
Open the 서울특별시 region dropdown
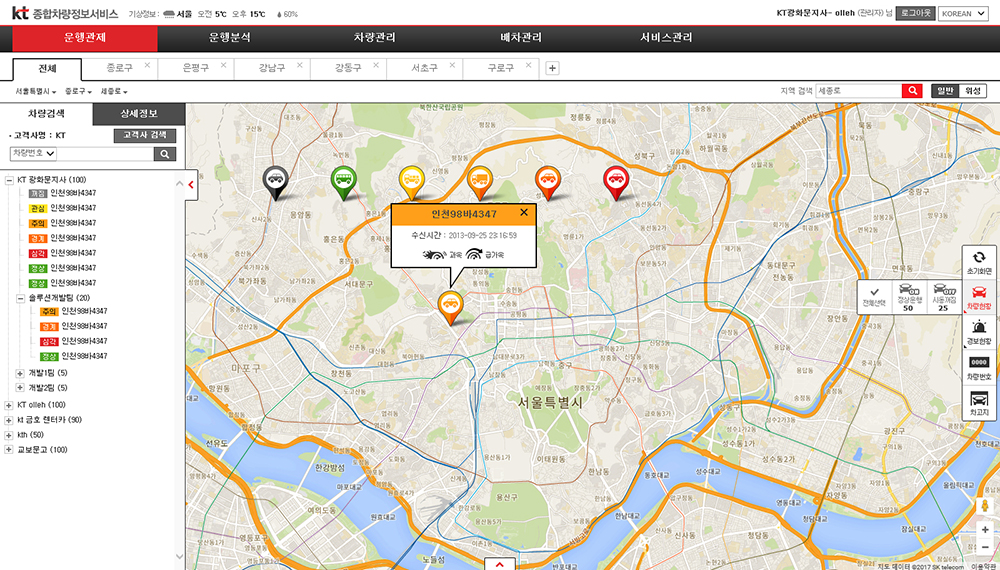(36, 92)
